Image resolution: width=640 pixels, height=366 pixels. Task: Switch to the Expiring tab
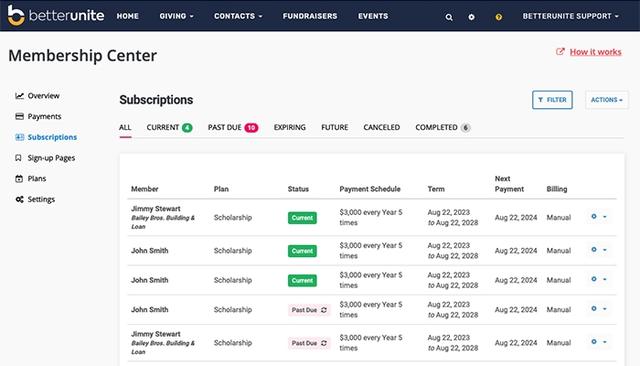[289, 127]
